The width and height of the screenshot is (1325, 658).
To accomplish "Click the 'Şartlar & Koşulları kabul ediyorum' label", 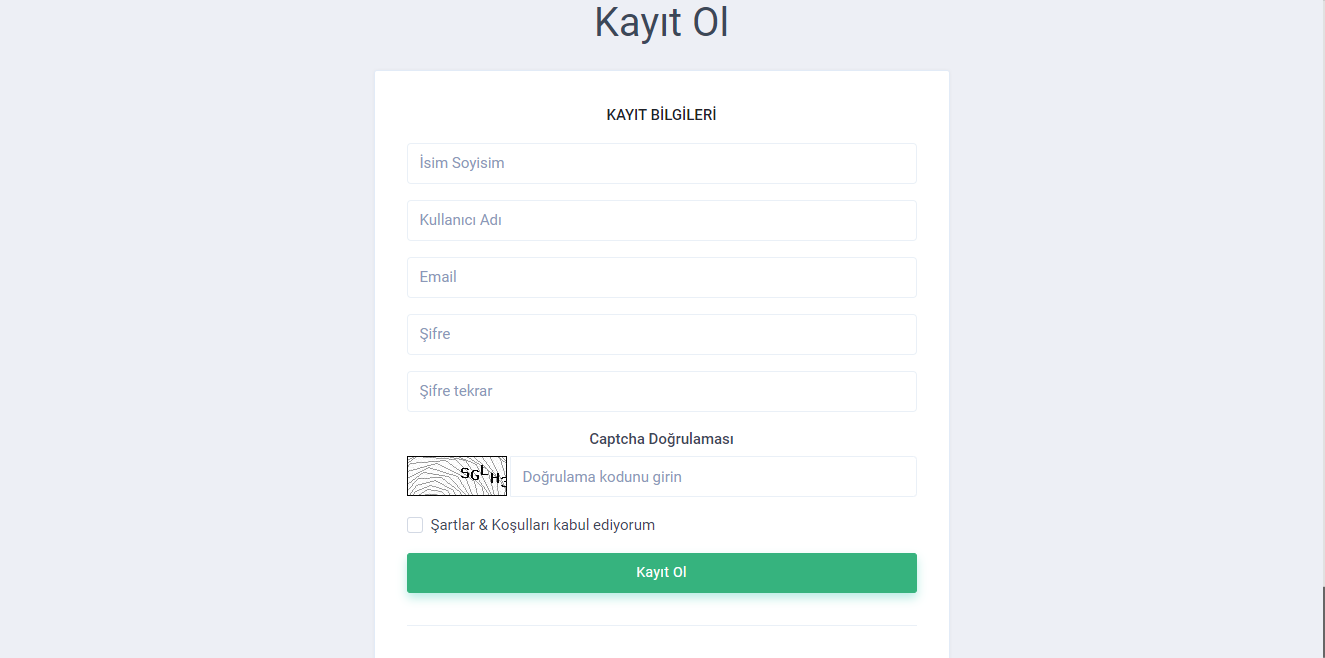I will tap(542, 525).
